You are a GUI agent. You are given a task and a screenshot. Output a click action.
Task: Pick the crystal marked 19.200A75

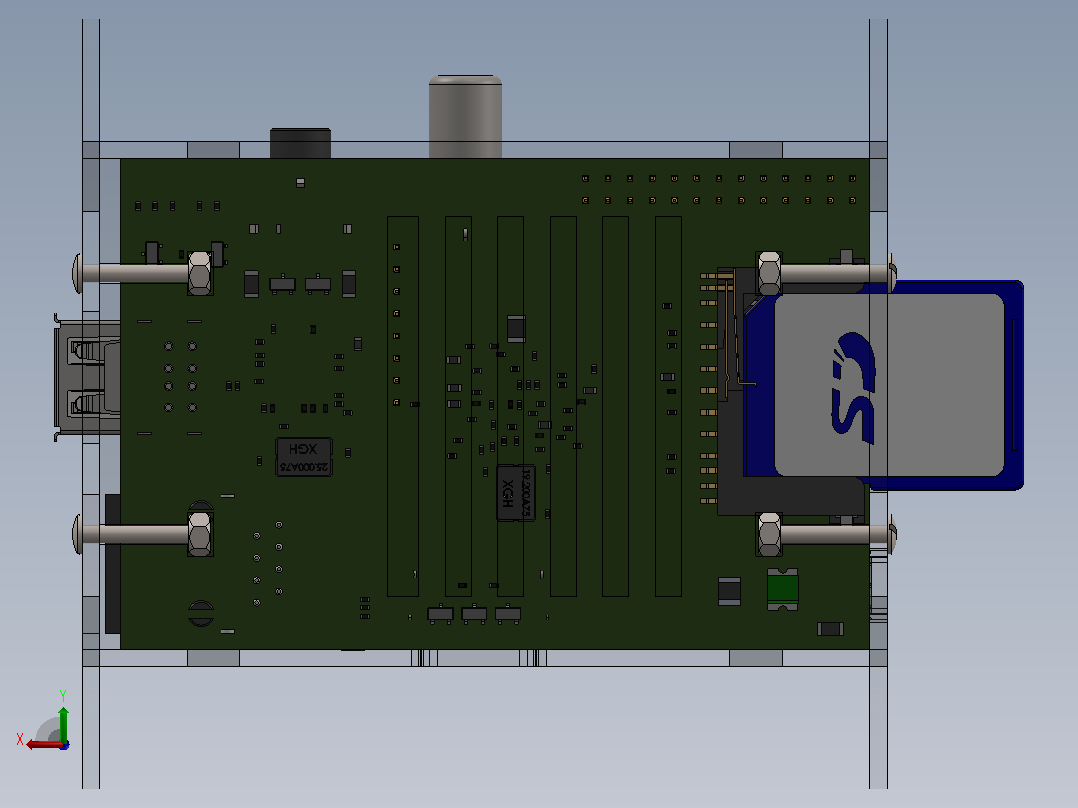click(516, 493)
